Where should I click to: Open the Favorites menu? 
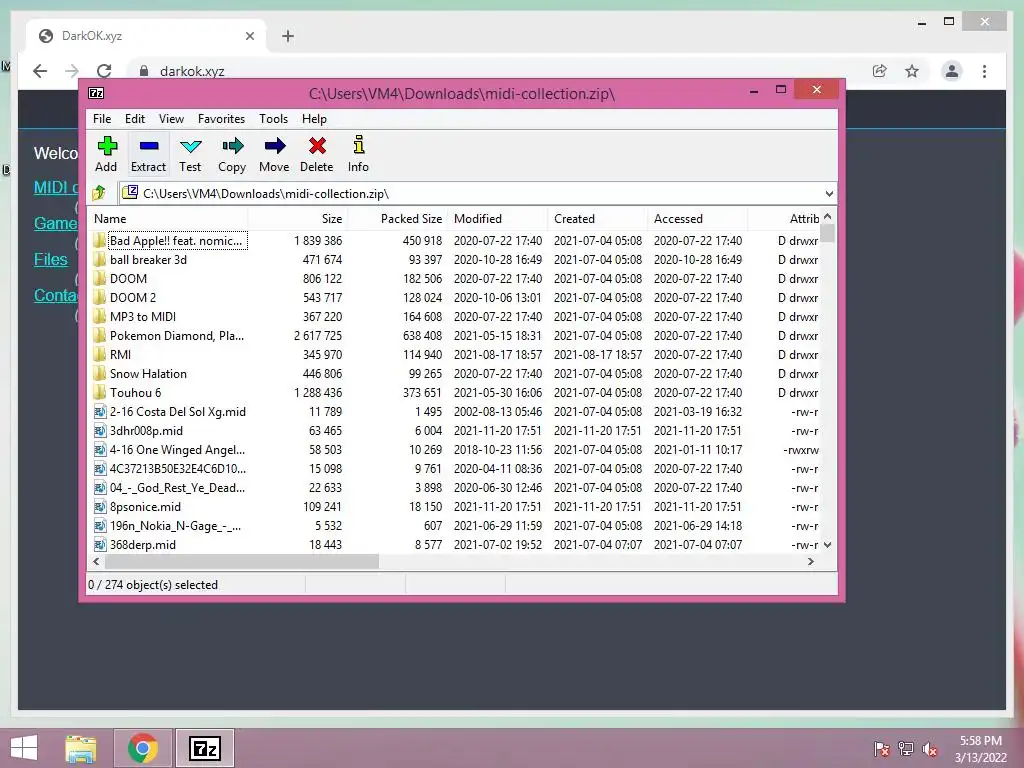[x=221, y=119]
